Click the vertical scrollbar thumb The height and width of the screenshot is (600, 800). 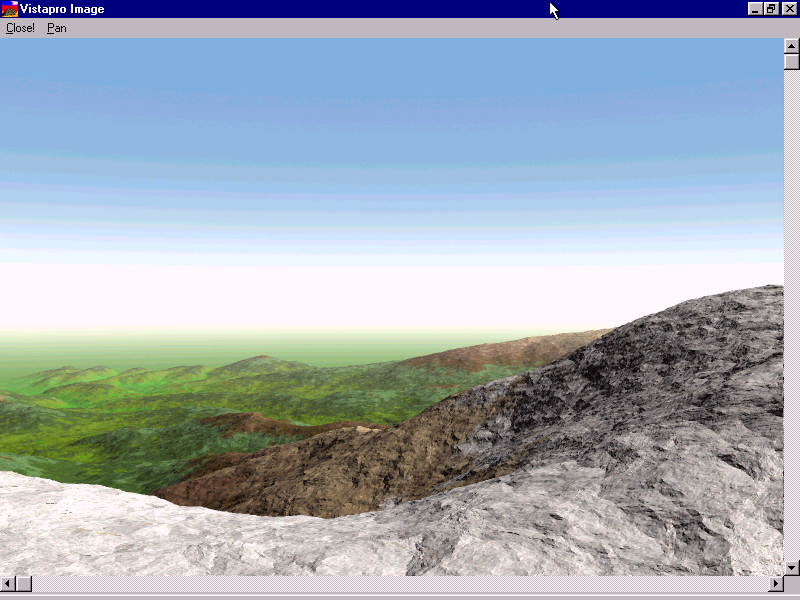791,62
